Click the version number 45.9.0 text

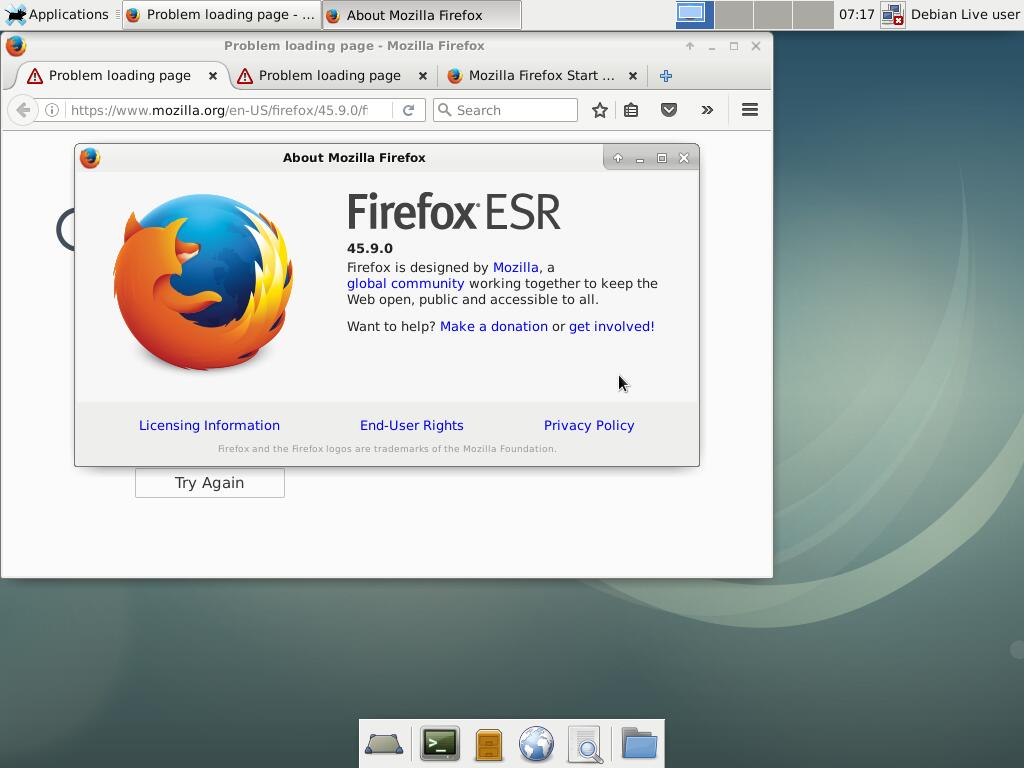(370, 248)
